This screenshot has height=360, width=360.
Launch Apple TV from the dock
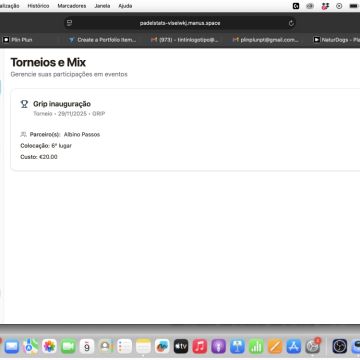(181, 346)
